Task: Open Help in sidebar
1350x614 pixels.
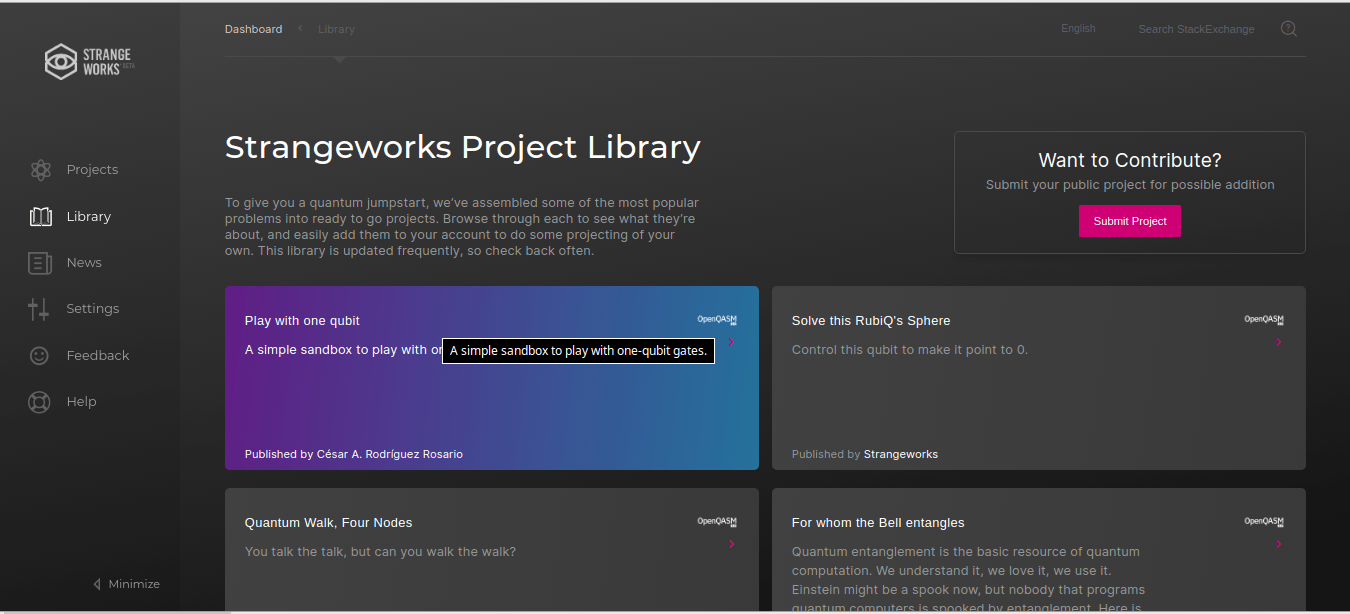Action: click(x=82, y=402)
